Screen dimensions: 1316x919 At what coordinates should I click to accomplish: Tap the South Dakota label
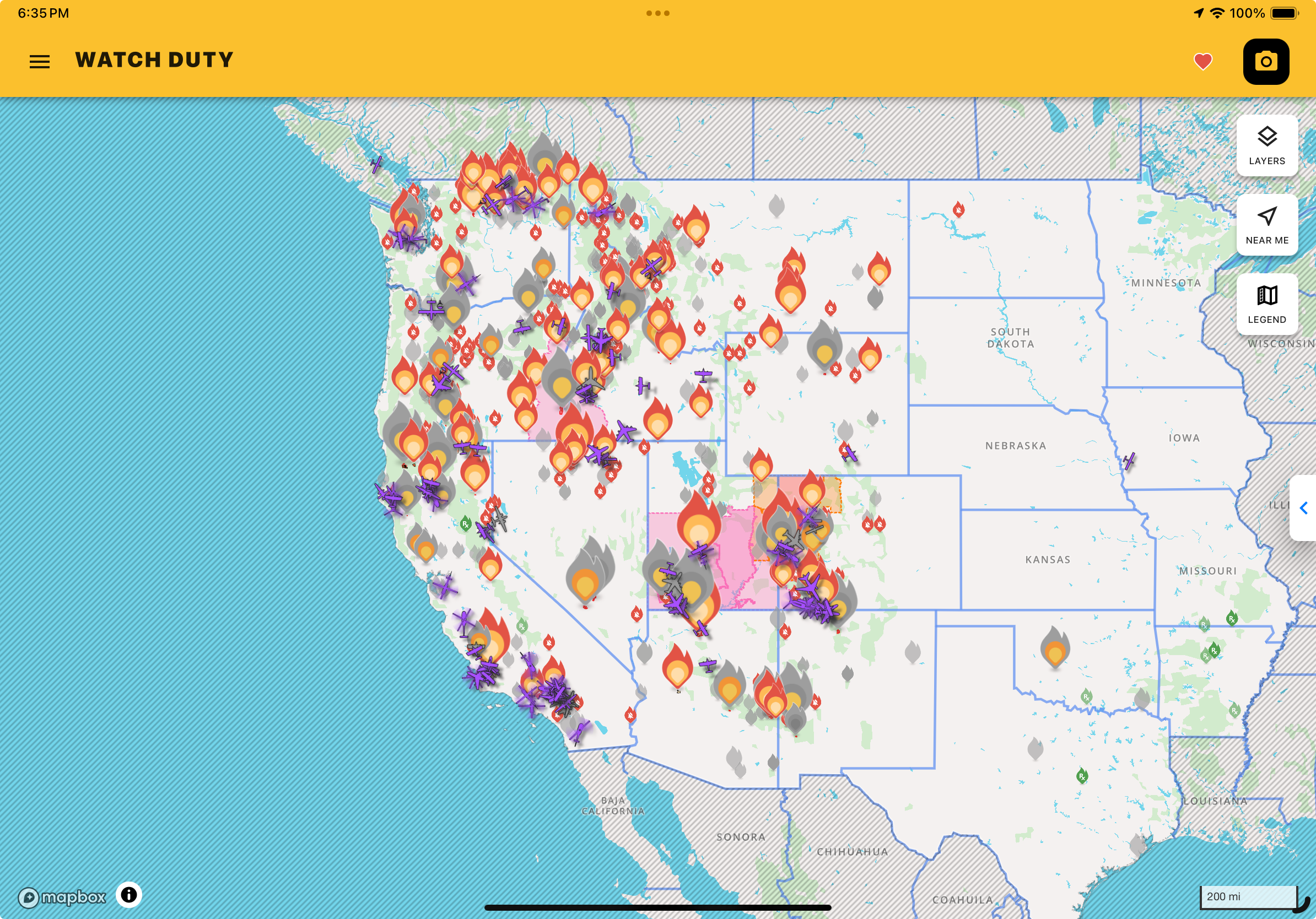(1011, 338)
